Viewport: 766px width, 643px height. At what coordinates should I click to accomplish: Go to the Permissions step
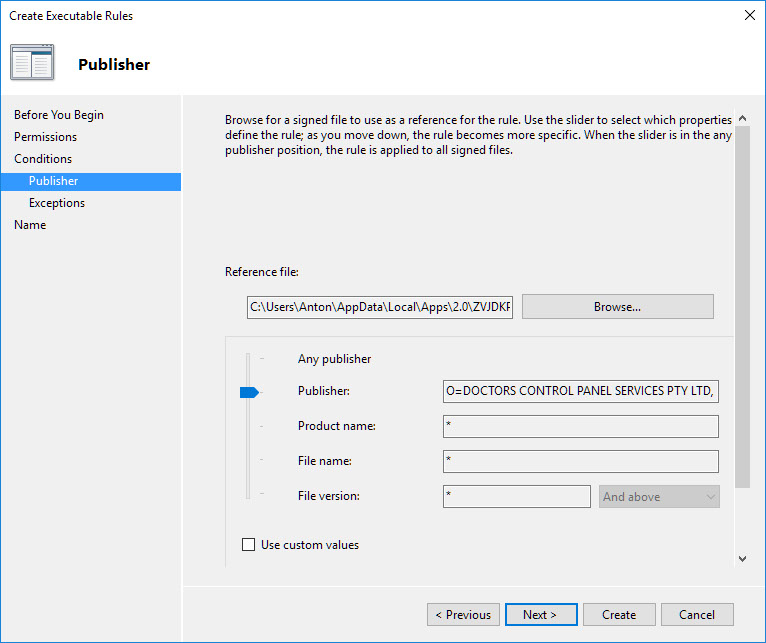tap(45, 137)
